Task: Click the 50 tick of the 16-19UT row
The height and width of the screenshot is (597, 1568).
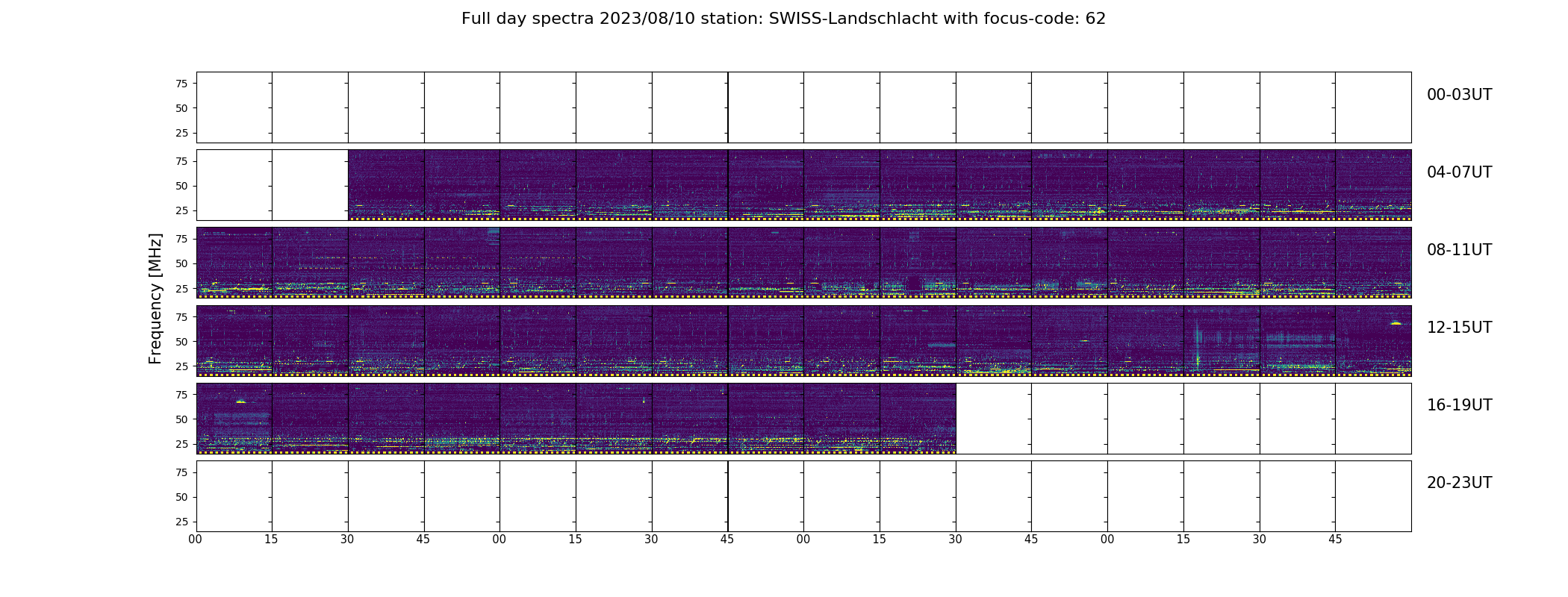Action: pos(181,419)
